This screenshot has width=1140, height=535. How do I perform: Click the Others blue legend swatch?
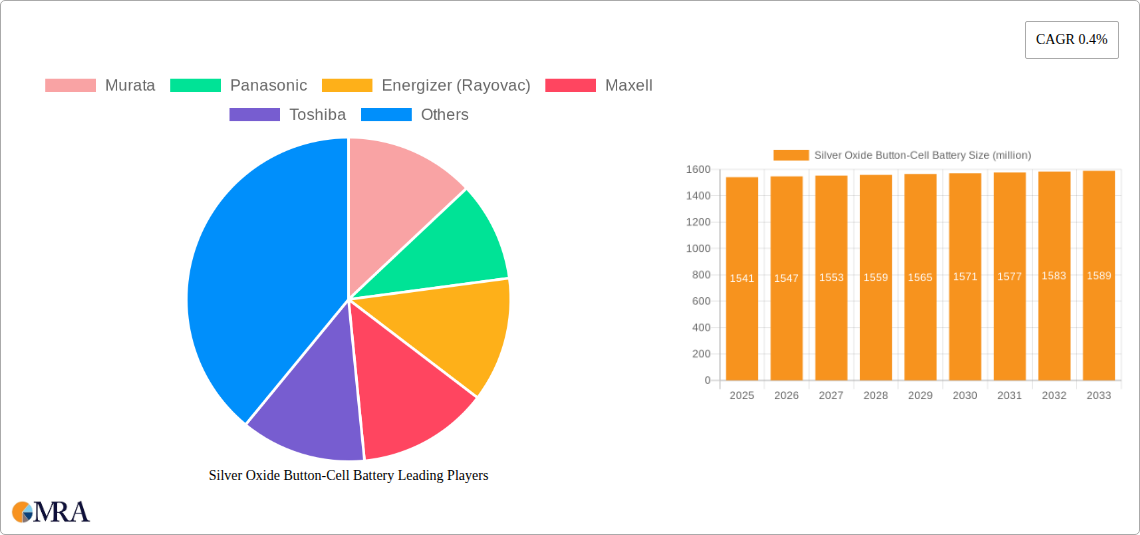pyautogui.click(x=387, y=115)
